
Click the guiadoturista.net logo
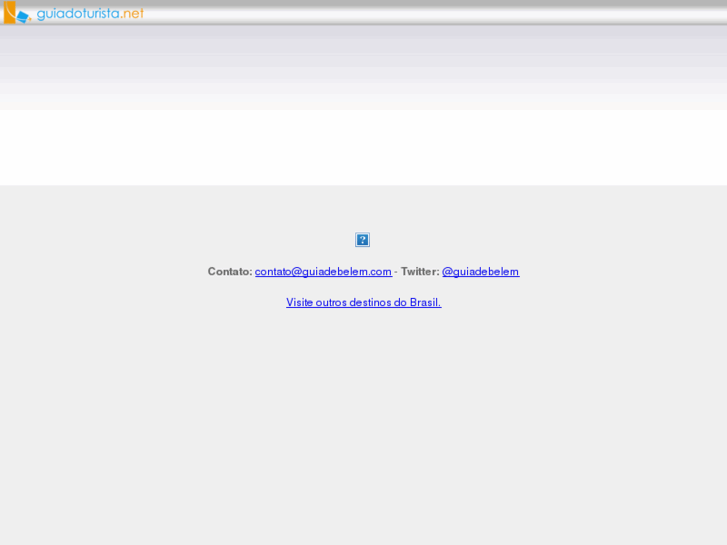tap(74, 13)
